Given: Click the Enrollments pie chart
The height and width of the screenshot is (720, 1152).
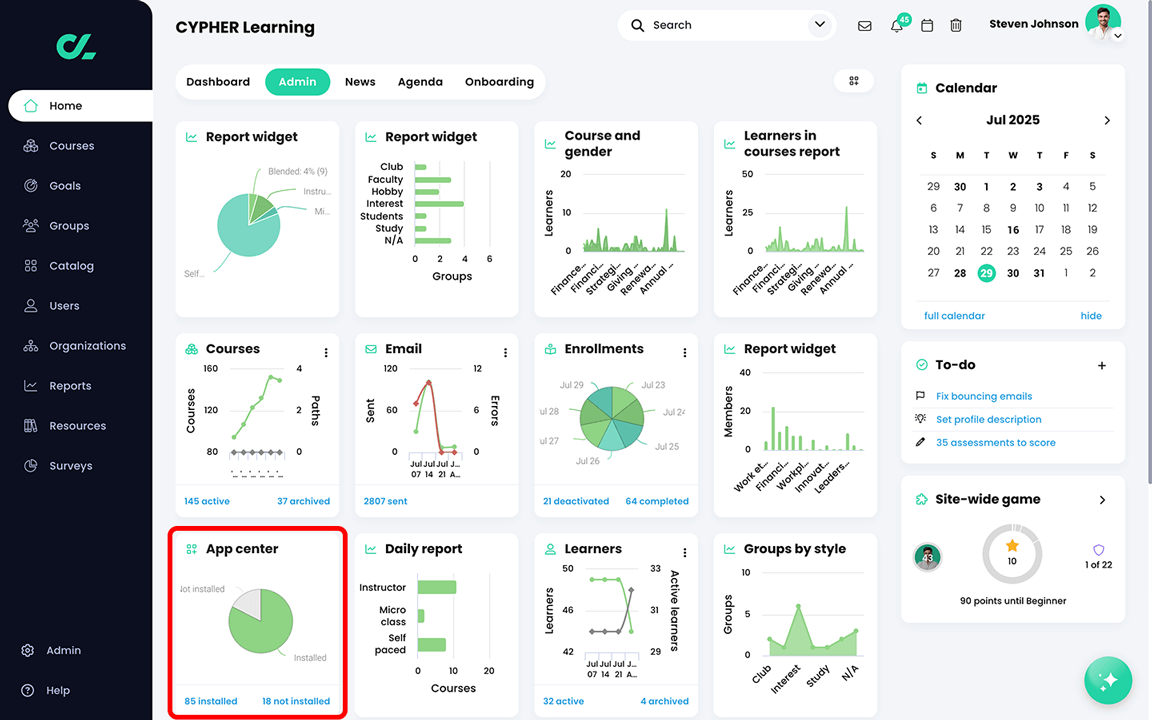Looking at the screenshot, I should tap(611, 419).
